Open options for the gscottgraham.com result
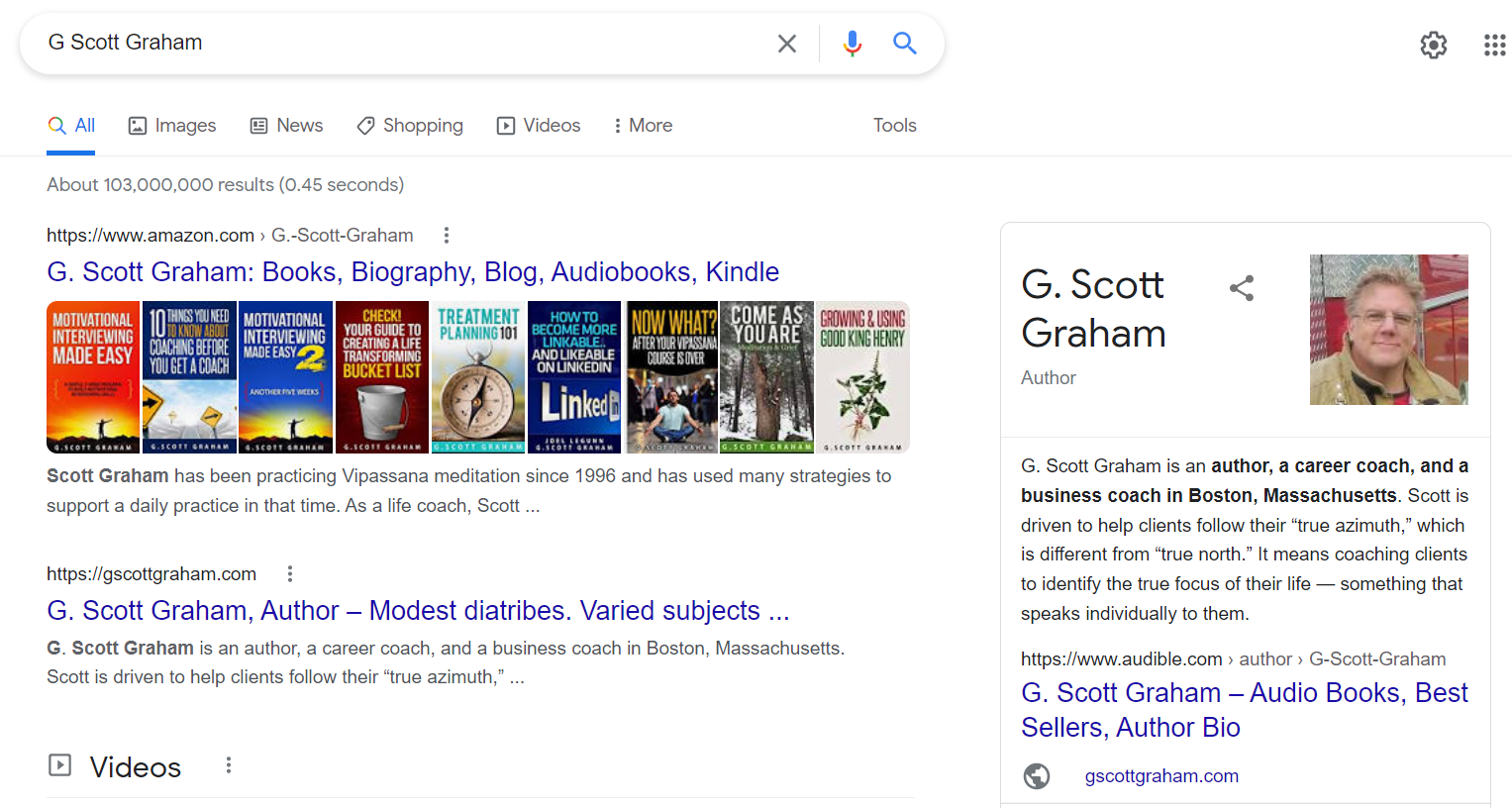 (x=290, y=573)
